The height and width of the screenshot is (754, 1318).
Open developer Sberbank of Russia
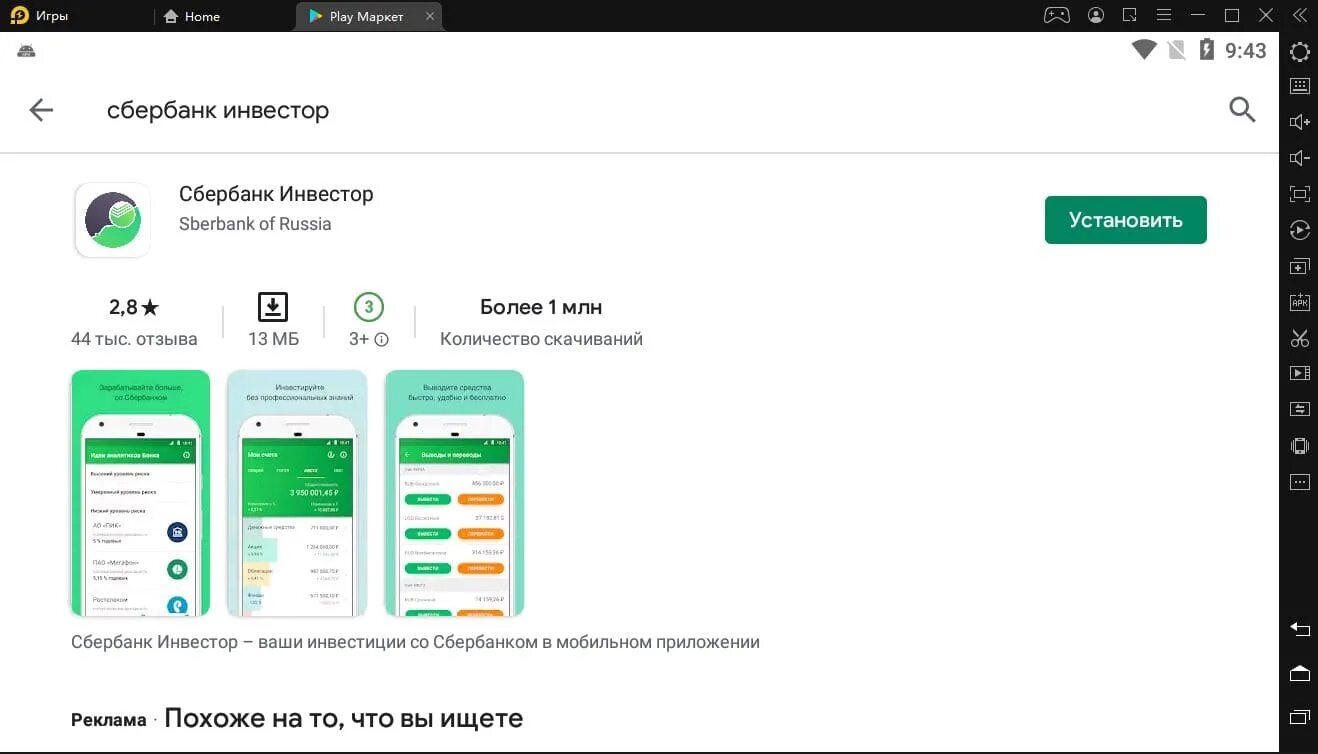255,224
